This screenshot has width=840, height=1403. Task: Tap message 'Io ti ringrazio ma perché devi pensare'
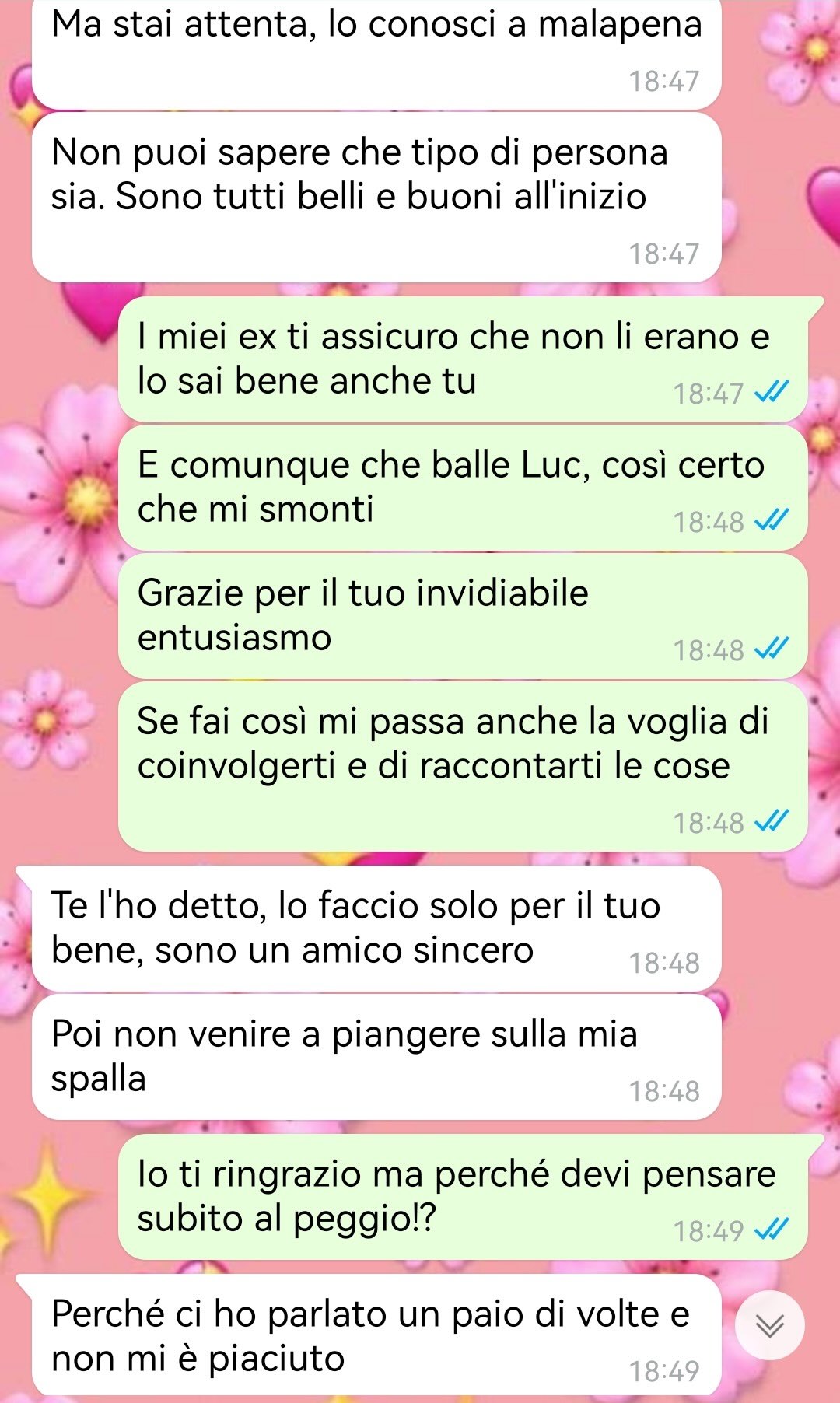pyautogui.click(x=463, y=1197)
